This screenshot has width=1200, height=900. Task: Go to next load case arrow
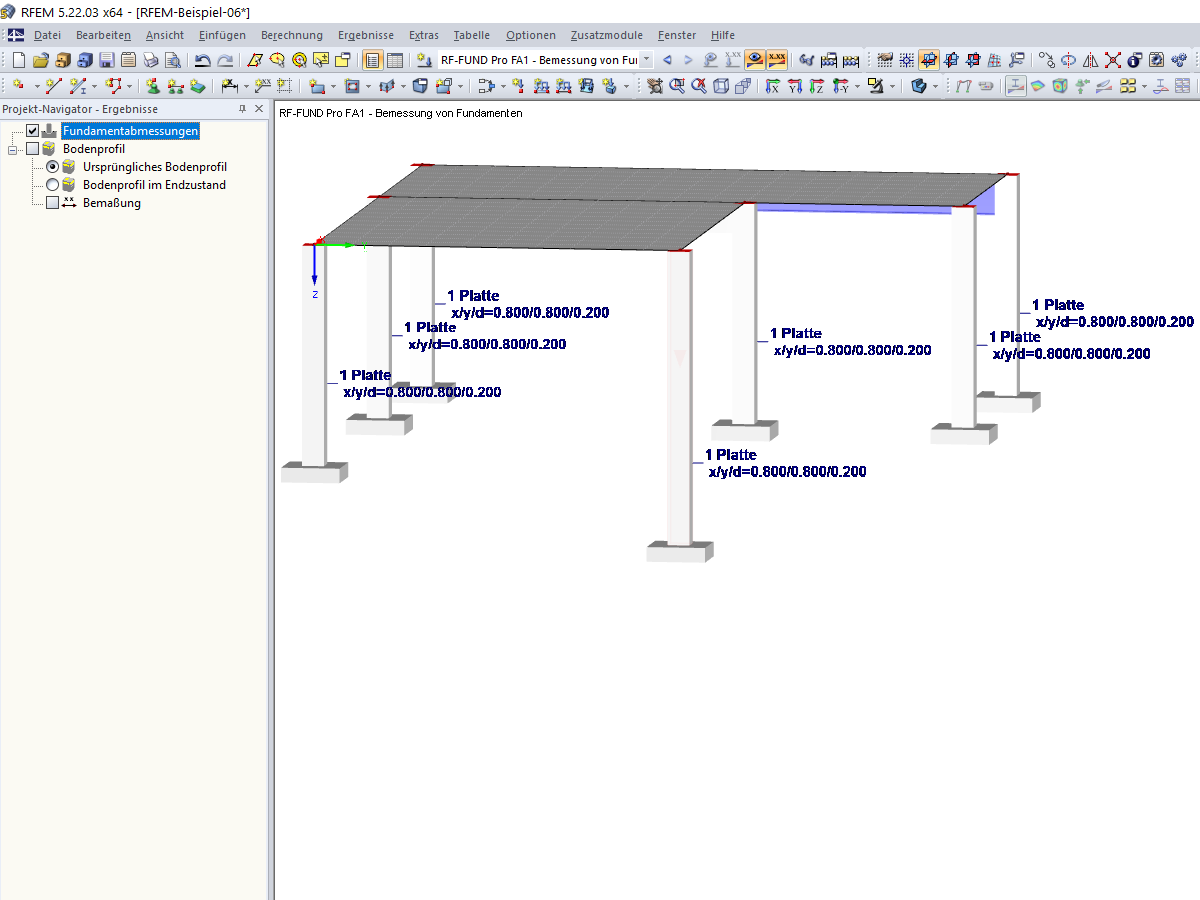[x=688, y=60]
